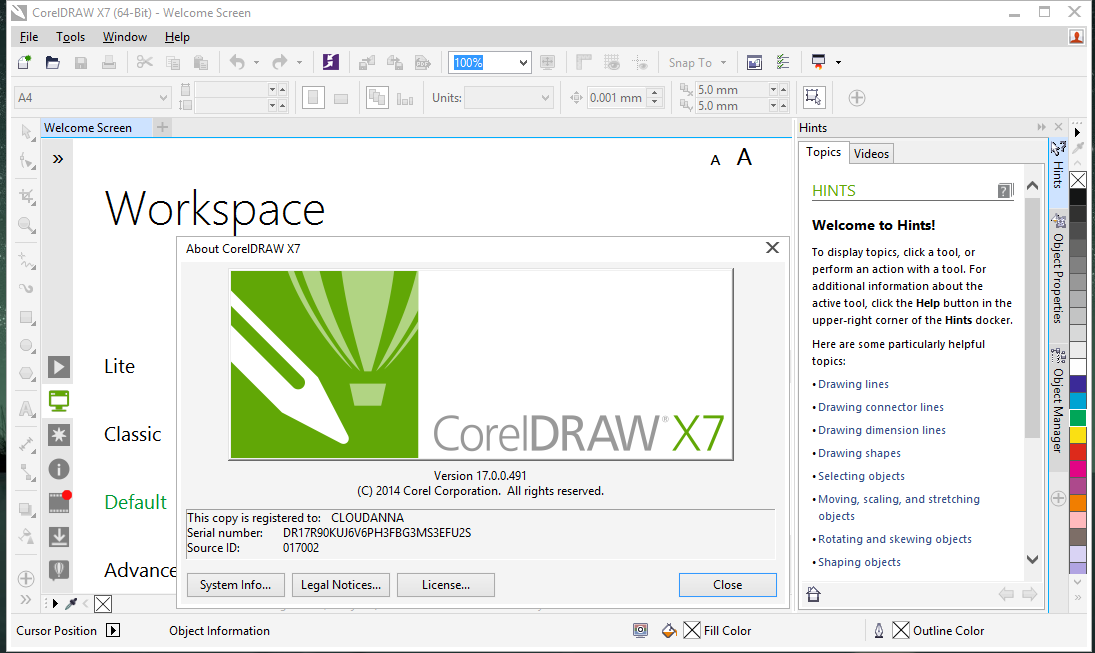Select the Ellipse tool in toolbox
1095x653 pixels.
(27, 346)
